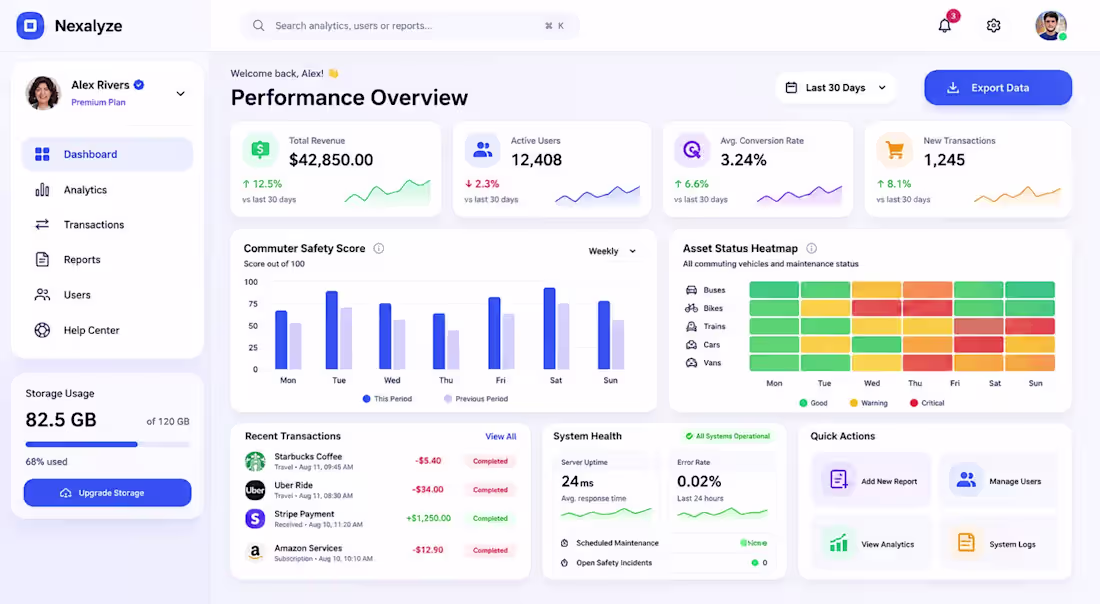The width and height of the screenshot is (1100, 604).
Task: Open Analytics in the sidebar
Action: (x=107, y=190)
